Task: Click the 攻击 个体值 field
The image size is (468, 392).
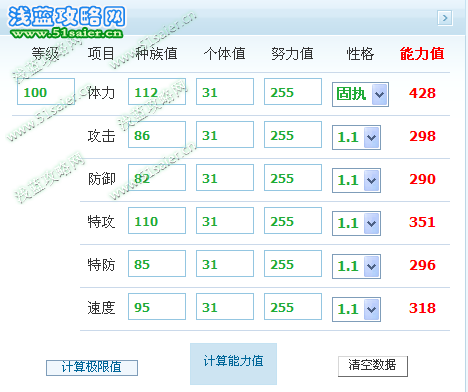Action: click(x=225, y=135)
